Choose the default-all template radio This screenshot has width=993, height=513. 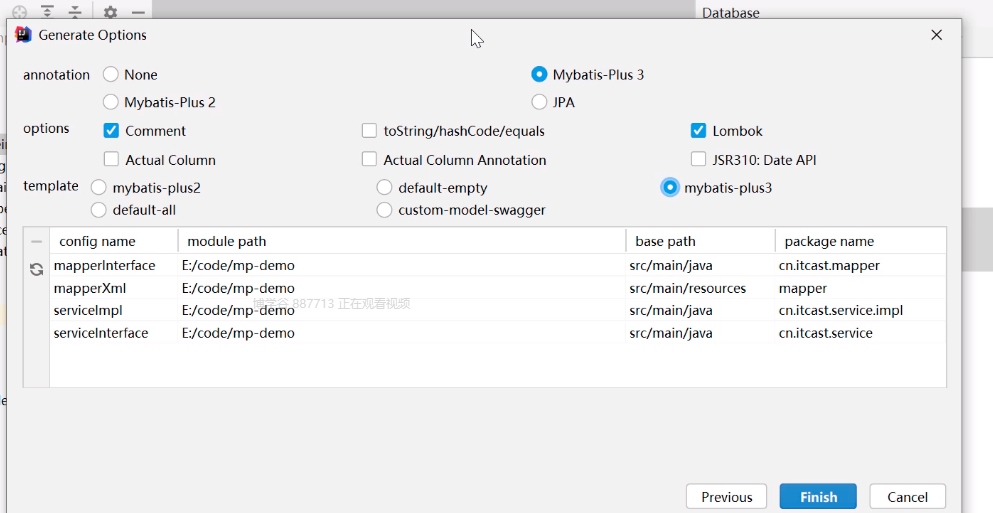click(98, 210)
